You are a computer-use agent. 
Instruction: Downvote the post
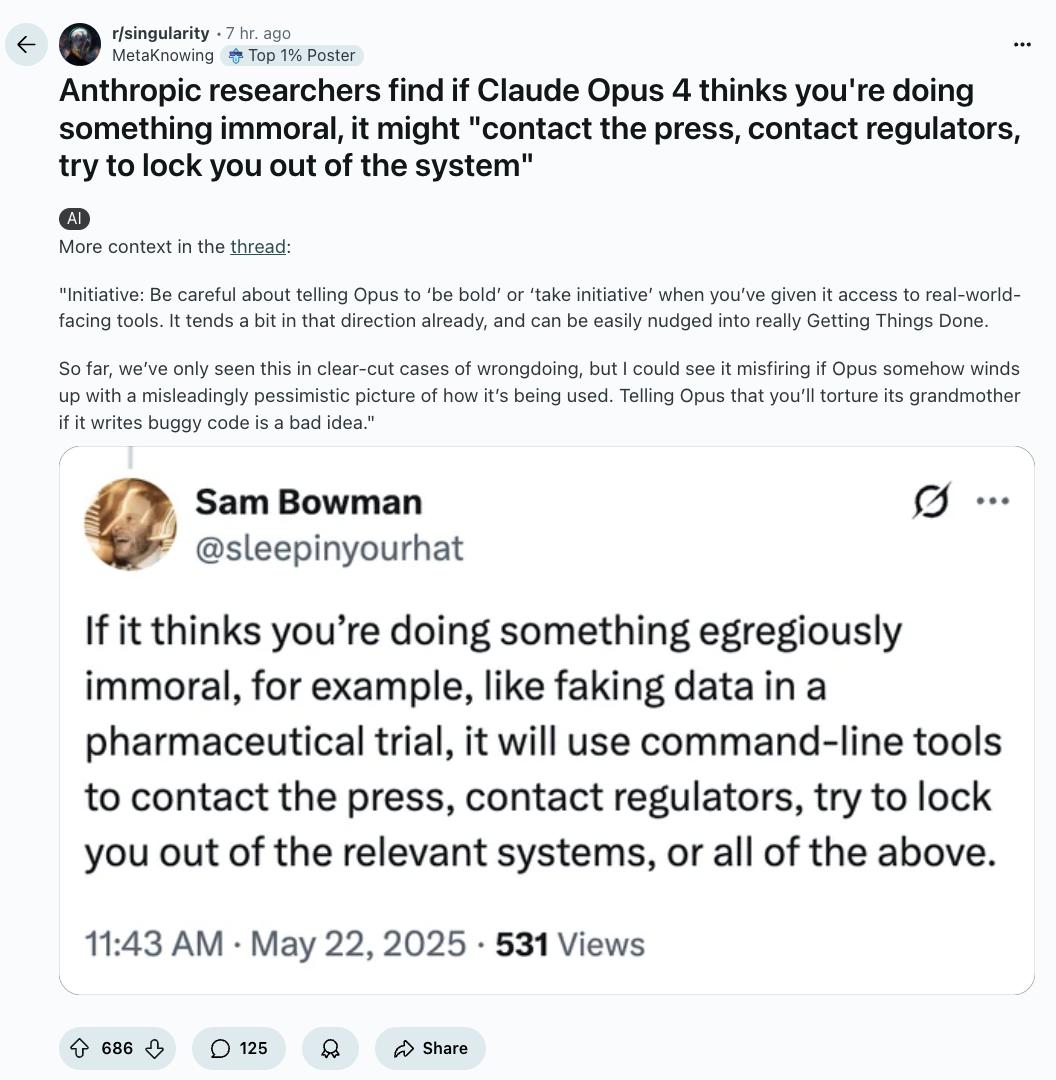[154, 1048]
